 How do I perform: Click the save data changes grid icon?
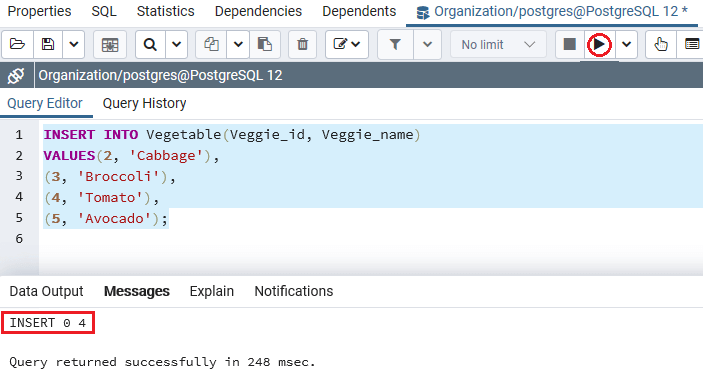[x=110, y=44]
